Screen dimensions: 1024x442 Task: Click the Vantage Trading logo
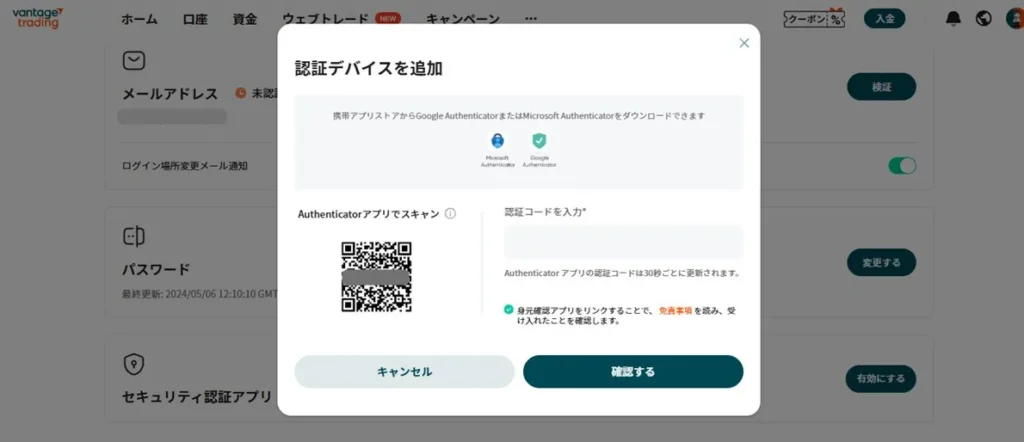[x=38, y=18]
